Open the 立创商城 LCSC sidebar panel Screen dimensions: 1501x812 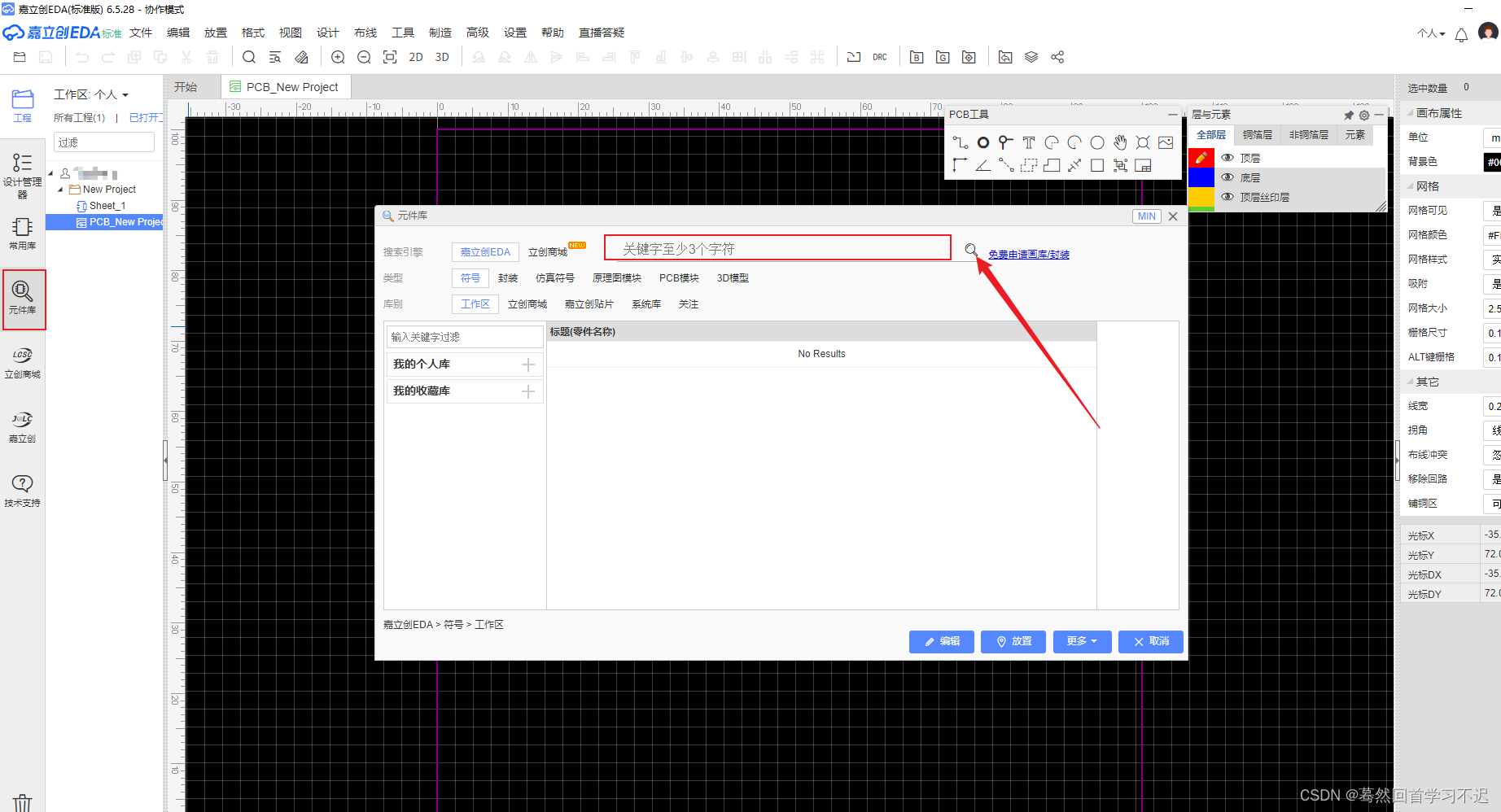23,363
